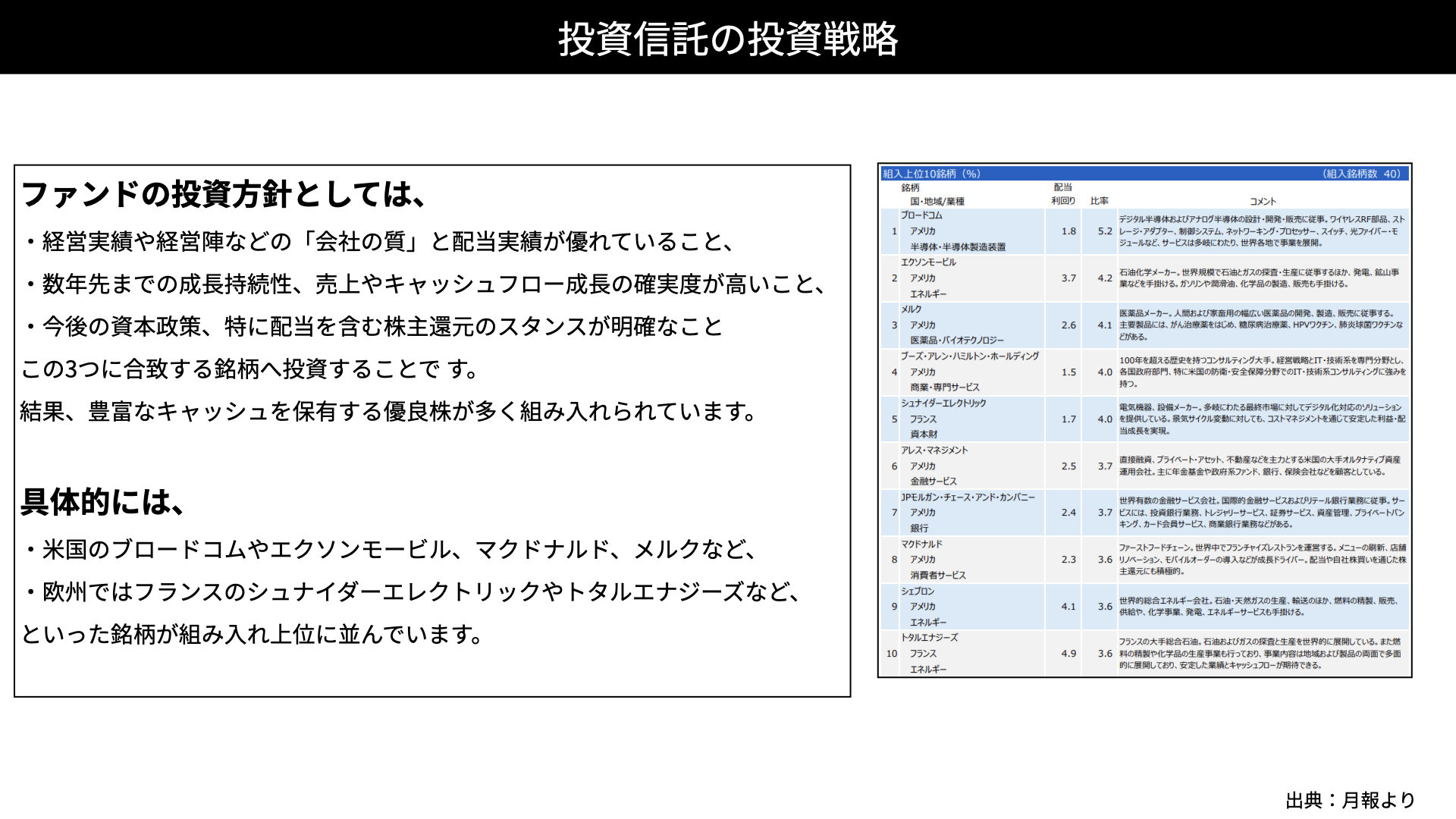The image size is (1456, 819).
Task: Click the line この3つに合致する銘柄へ投資
Action: click(x=250, y=369)
